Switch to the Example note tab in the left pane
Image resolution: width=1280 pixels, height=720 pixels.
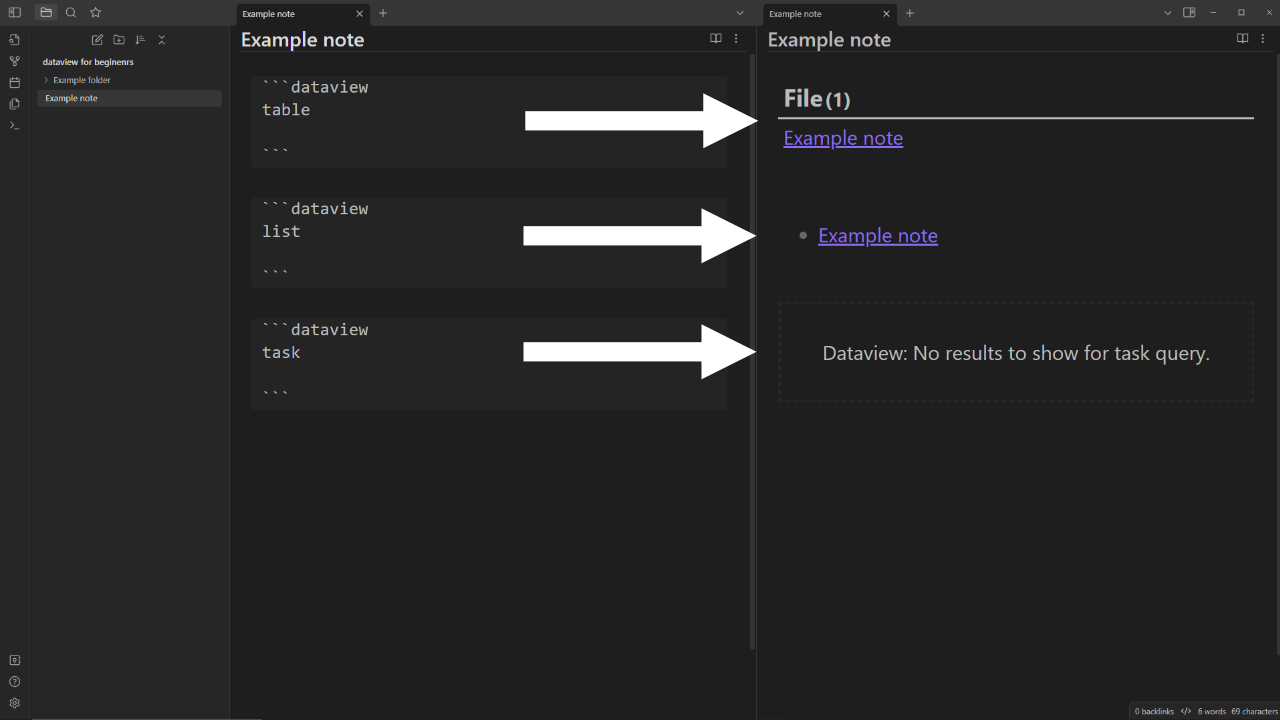[295, 14]
